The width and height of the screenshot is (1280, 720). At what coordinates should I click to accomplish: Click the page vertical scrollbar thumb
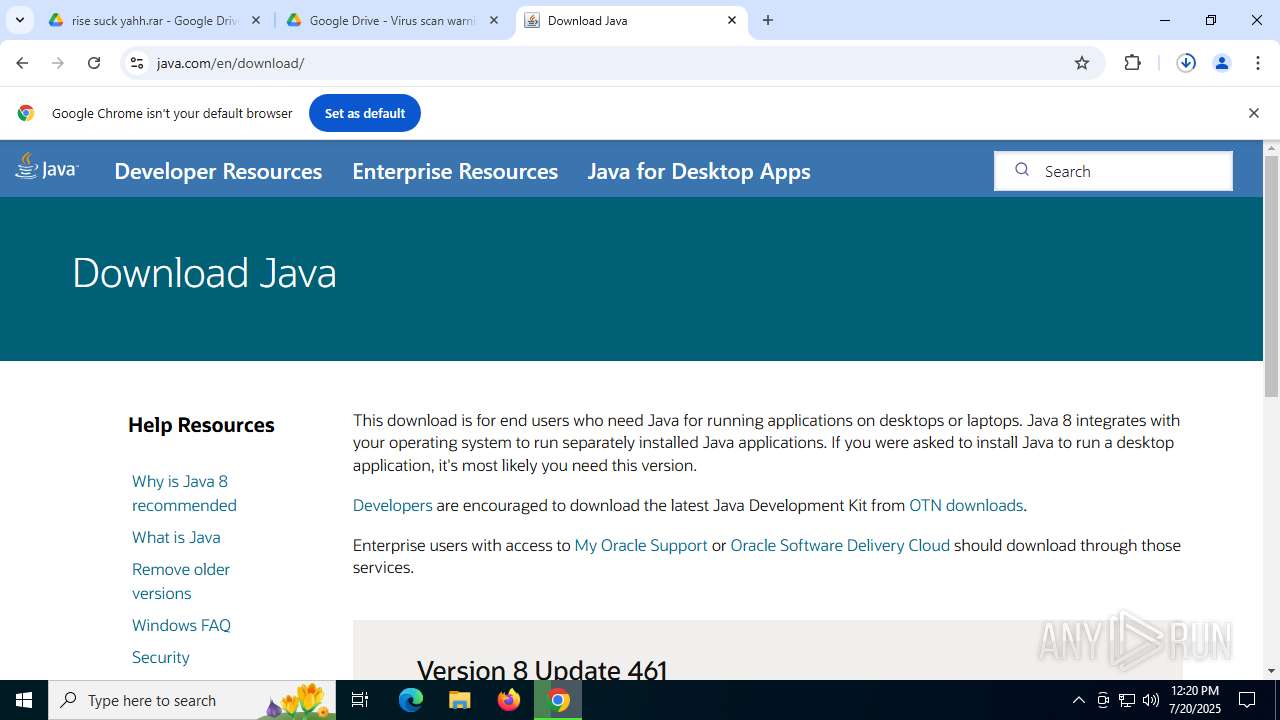1271,275
